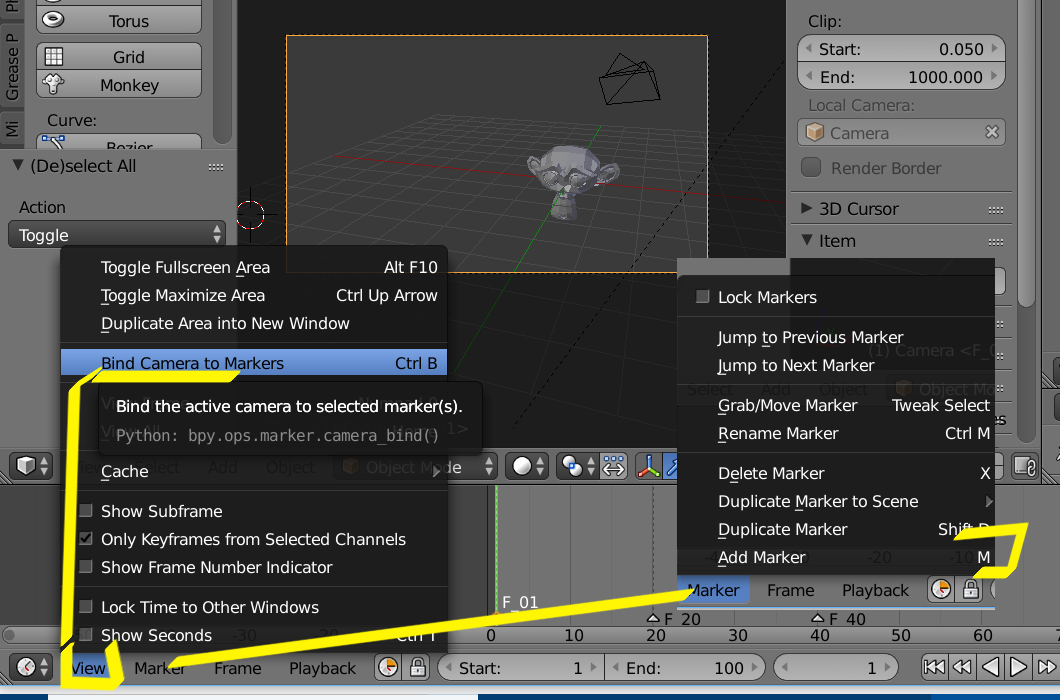The height and width of the screenshot is (700, 1060).
Task: Toggle use preview range clock icon bottom
Action: (x=388, y=668)
